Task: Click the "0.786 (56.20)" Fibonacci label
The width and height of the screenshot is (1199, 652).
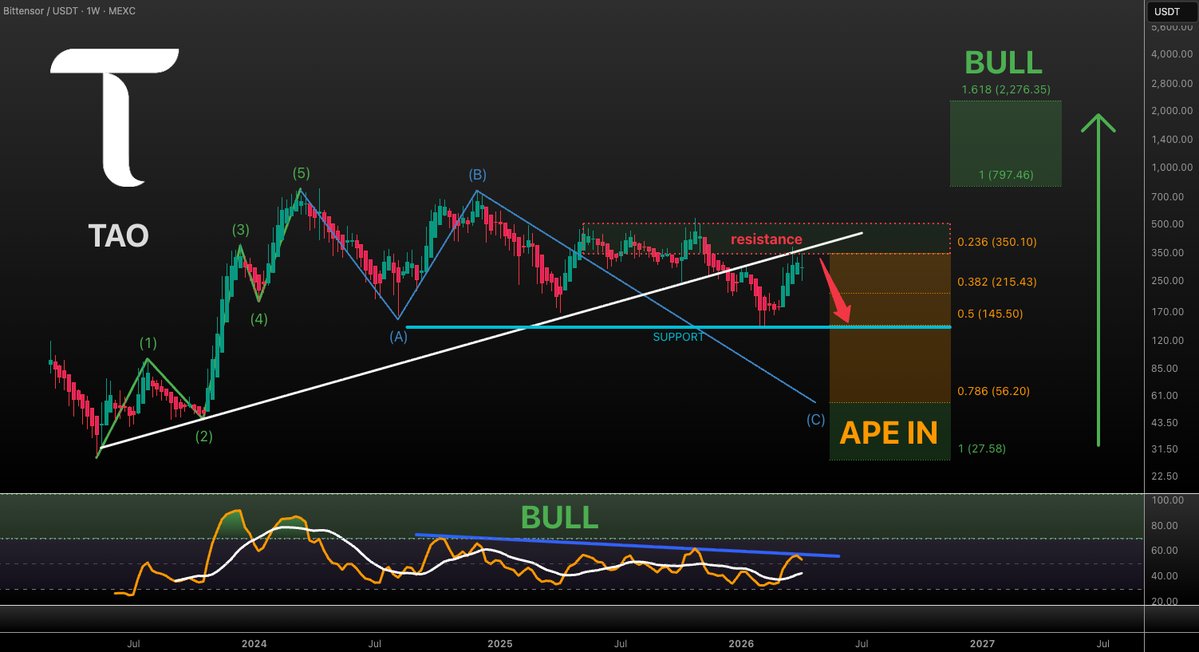Action: tap(993, 391)
